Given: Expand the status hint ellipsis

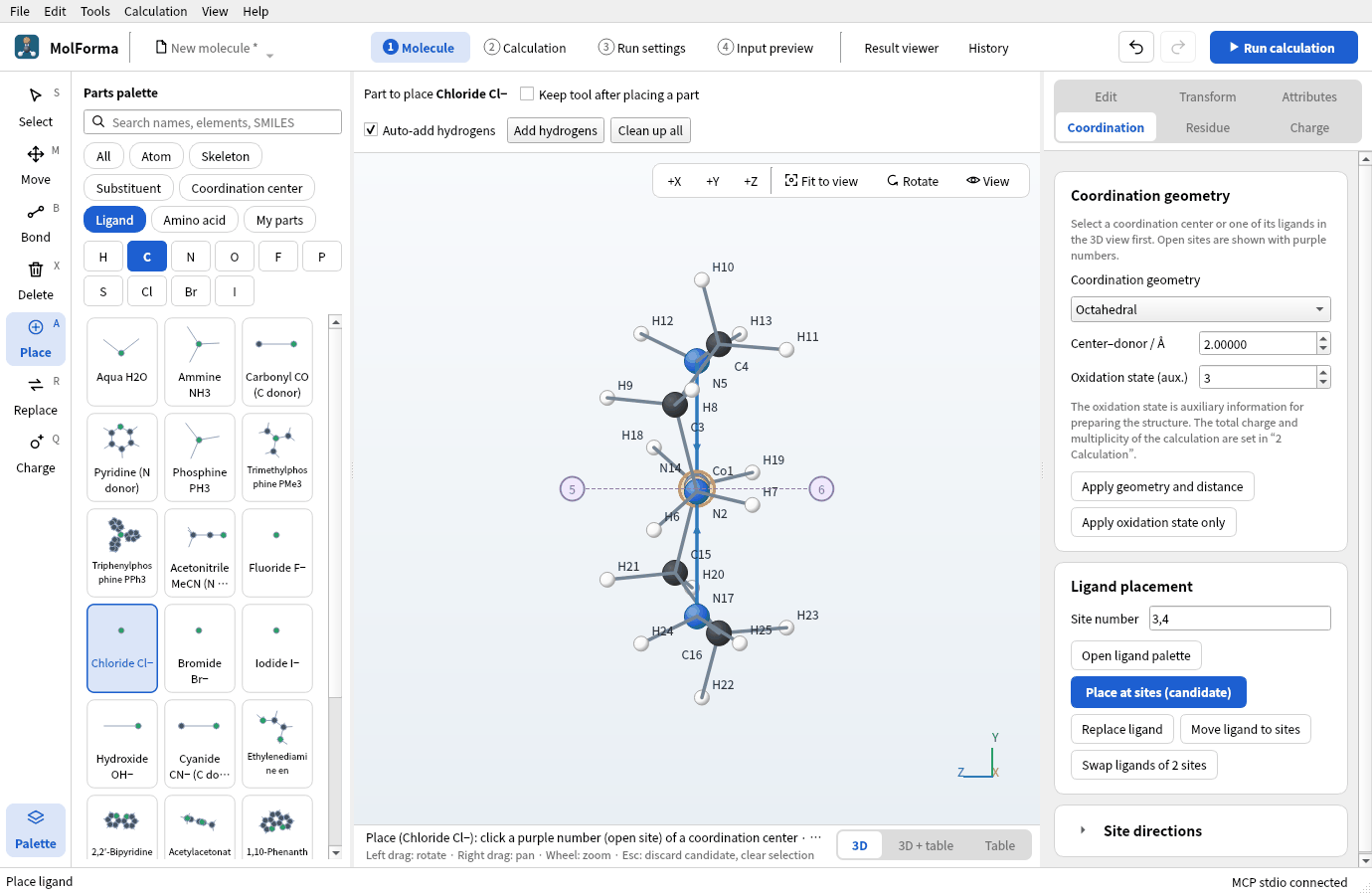Looking at the screenshot, I should (816, 837).
